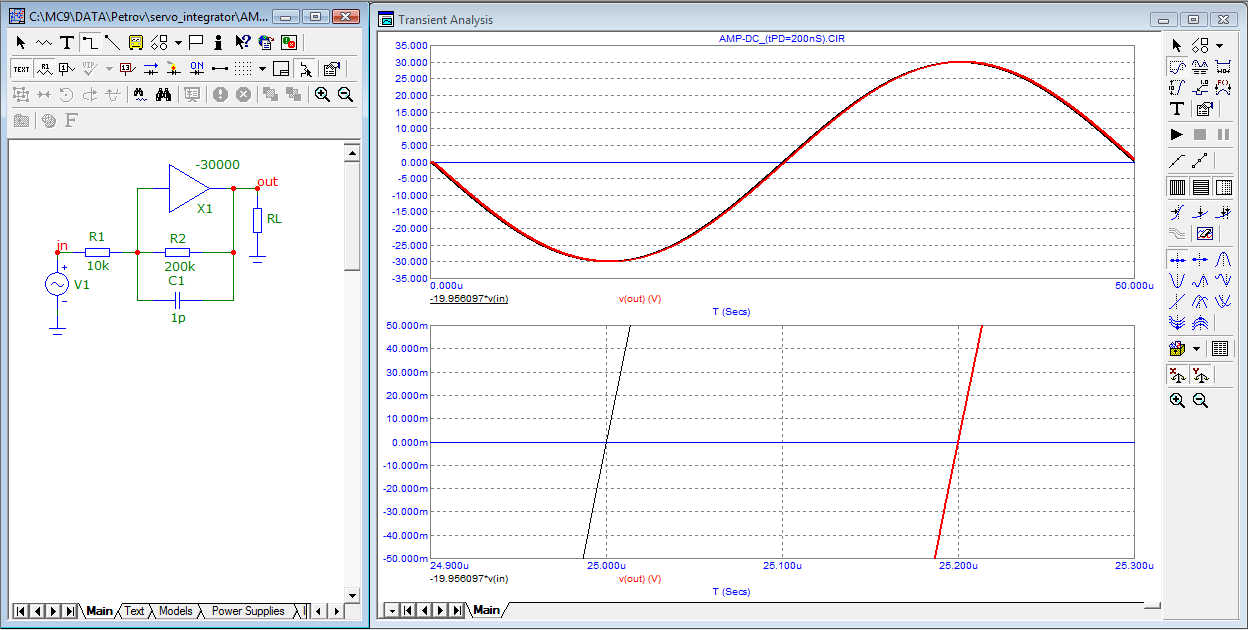Click resistor R2 200k in schematic
This screenshot has width=1248, height=630.
pyautogui.click(x=177, y=253)
